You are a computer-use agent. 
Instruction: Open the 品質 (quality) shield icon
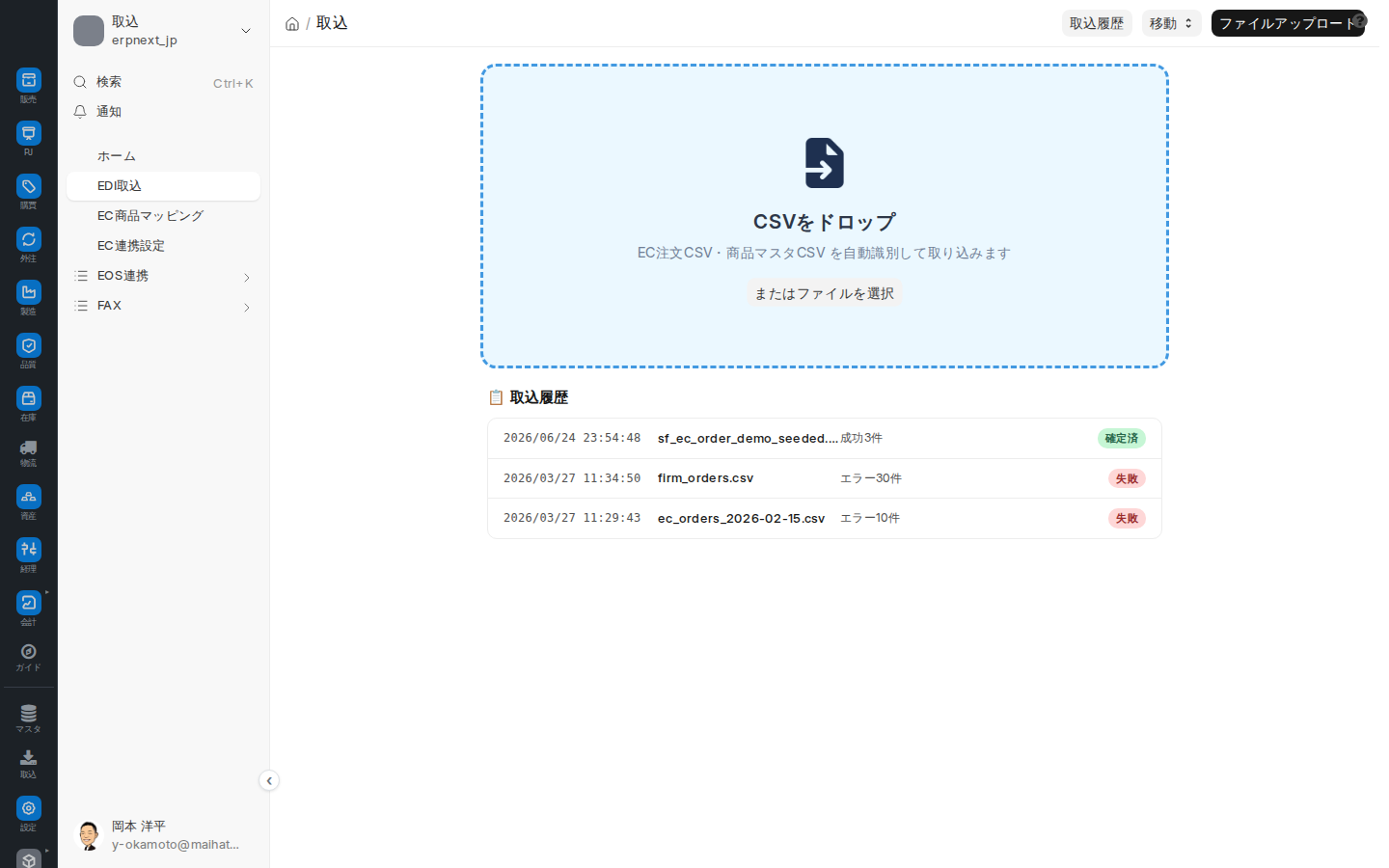click(29, 345)
